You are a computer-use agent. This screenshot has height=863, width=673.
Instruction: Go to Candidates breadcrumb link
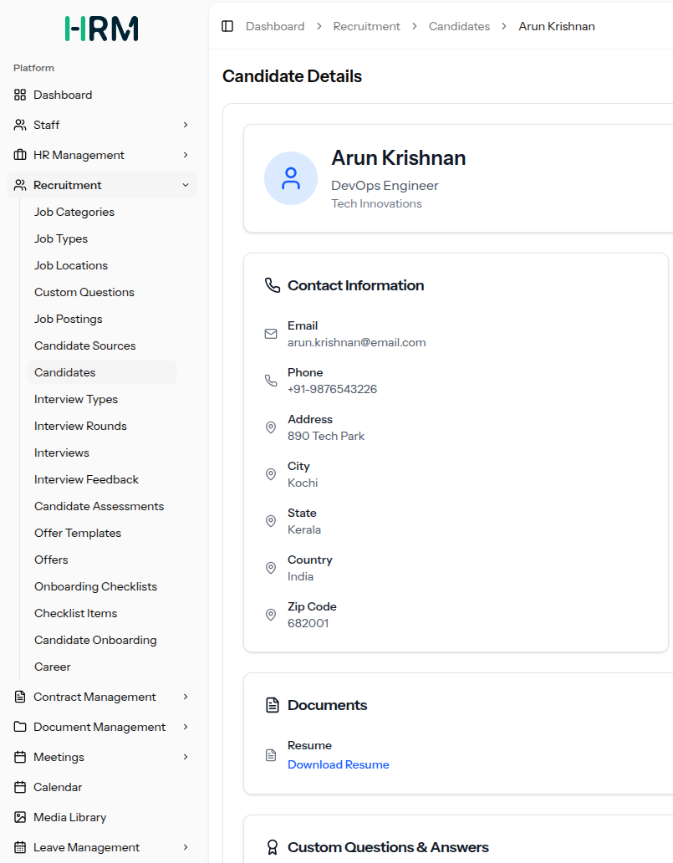pyautogui.click(x=459, y=26)
